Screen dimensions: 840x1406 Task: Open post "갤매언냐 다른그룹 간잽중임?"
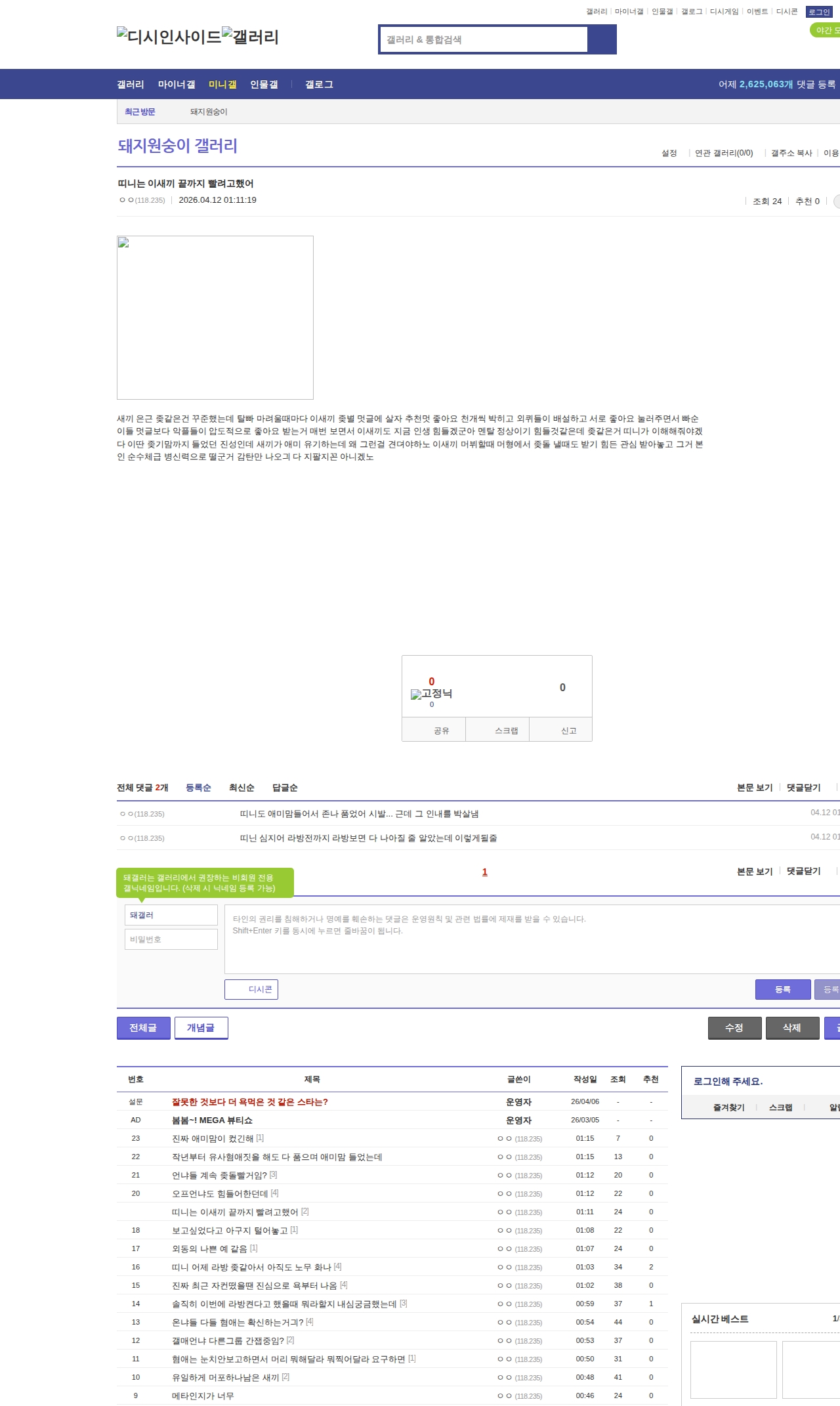pos(228,1340)
